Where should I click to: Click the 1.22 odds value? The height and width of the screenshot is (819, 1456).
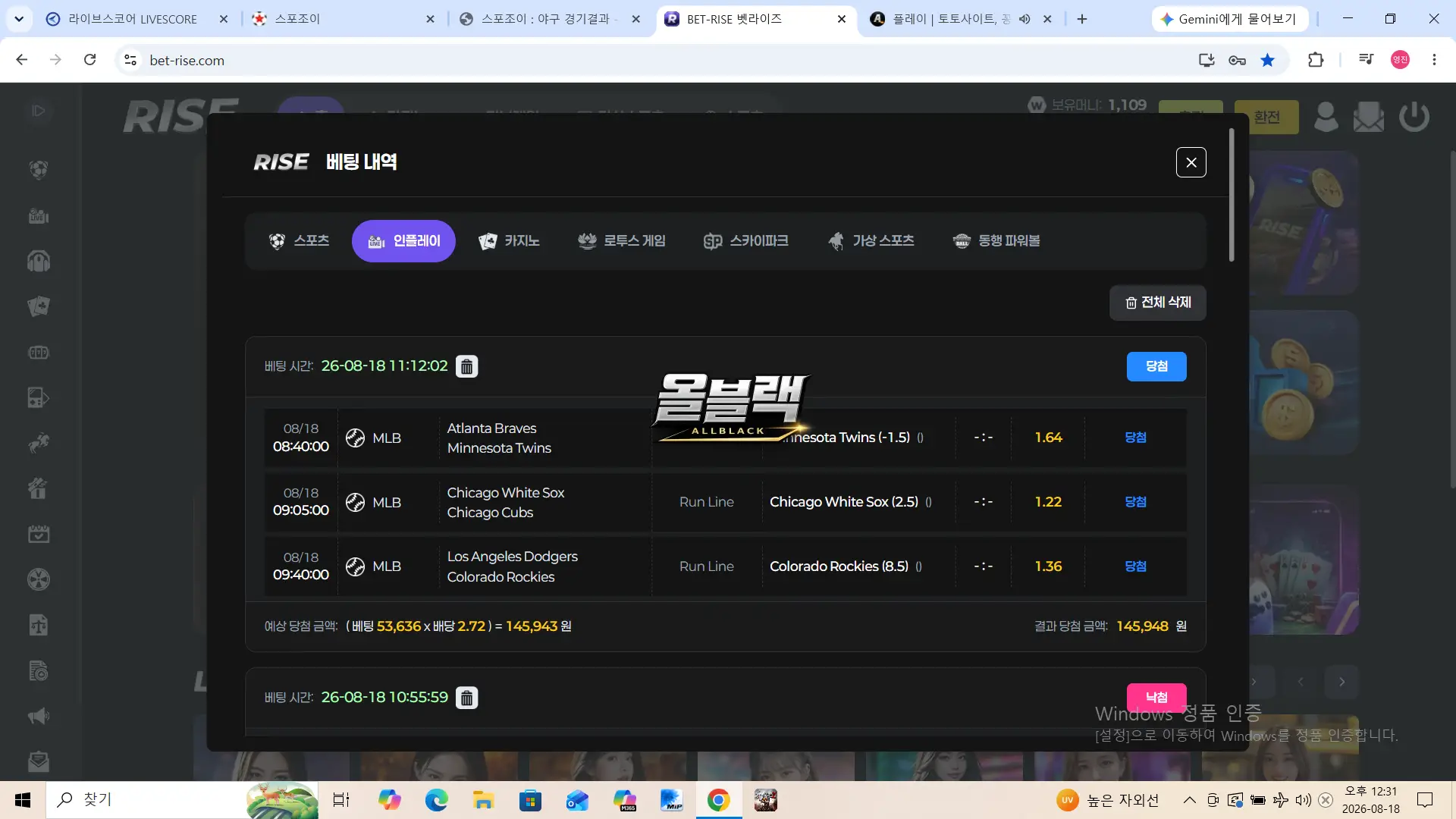(1048, 502)
